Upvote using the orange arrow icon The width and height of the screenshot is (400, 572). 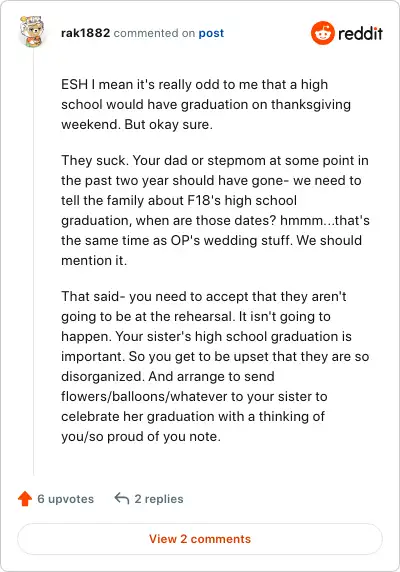coord(25,498)
